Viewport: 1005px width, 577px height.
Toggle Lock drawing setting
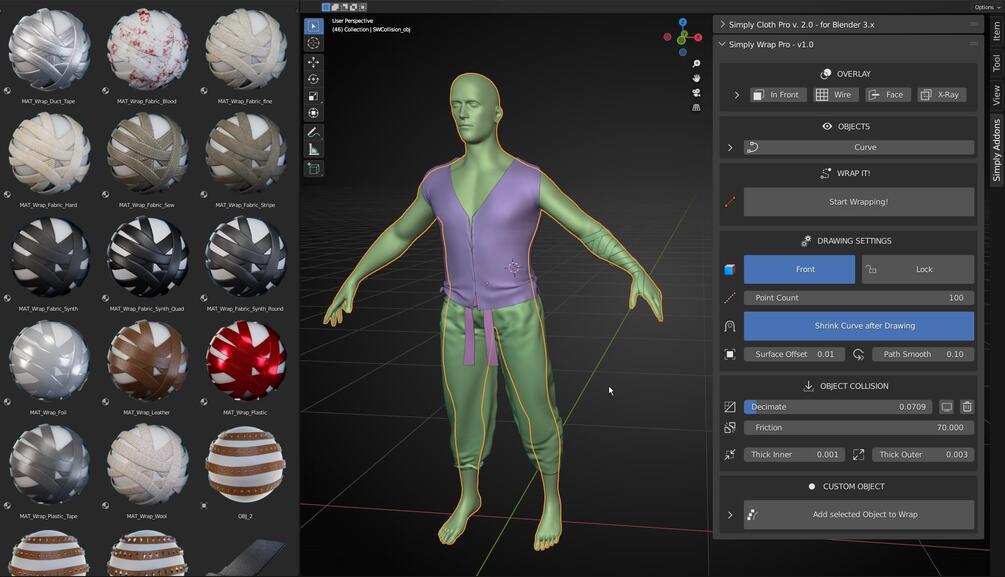pos(918,269)
